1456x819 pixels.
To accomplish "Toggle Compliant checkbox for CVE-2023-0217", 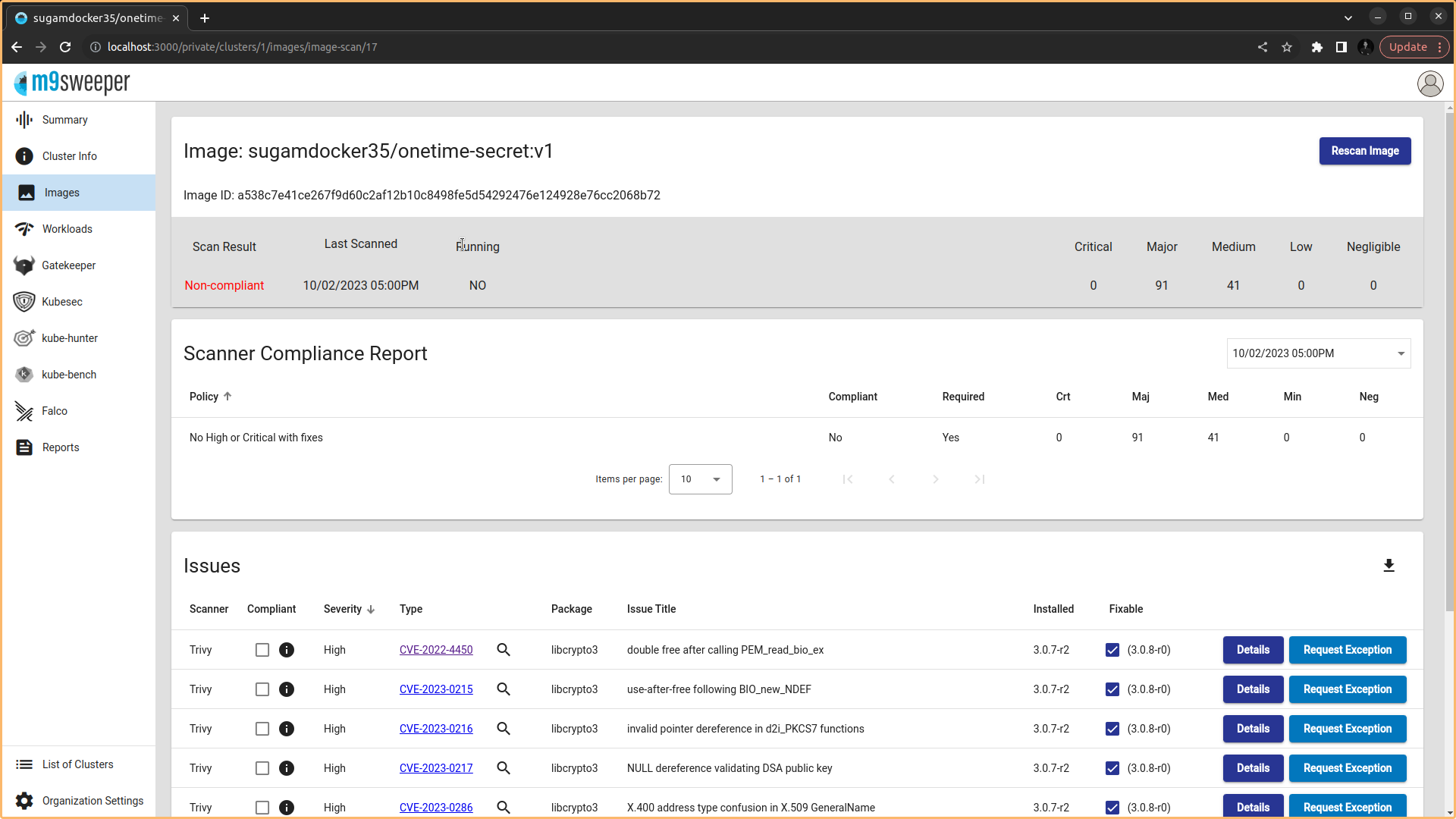I will coord(262,768).
